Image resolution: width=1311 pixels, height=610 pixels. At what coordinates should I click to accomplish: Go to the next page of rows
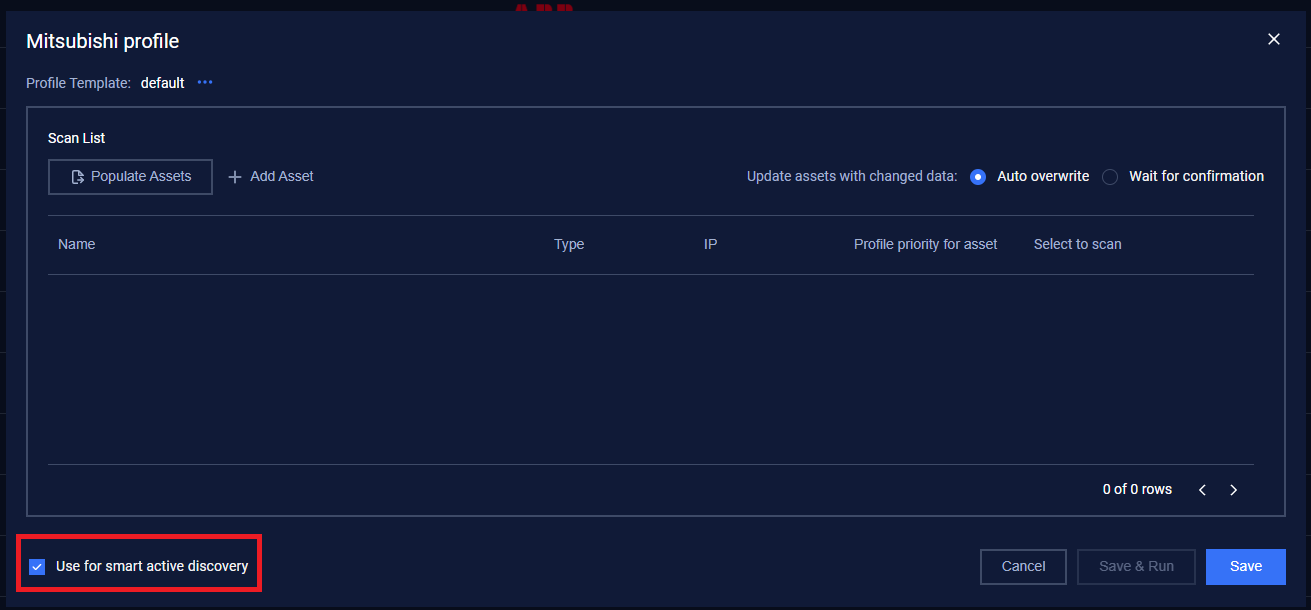1234,490
